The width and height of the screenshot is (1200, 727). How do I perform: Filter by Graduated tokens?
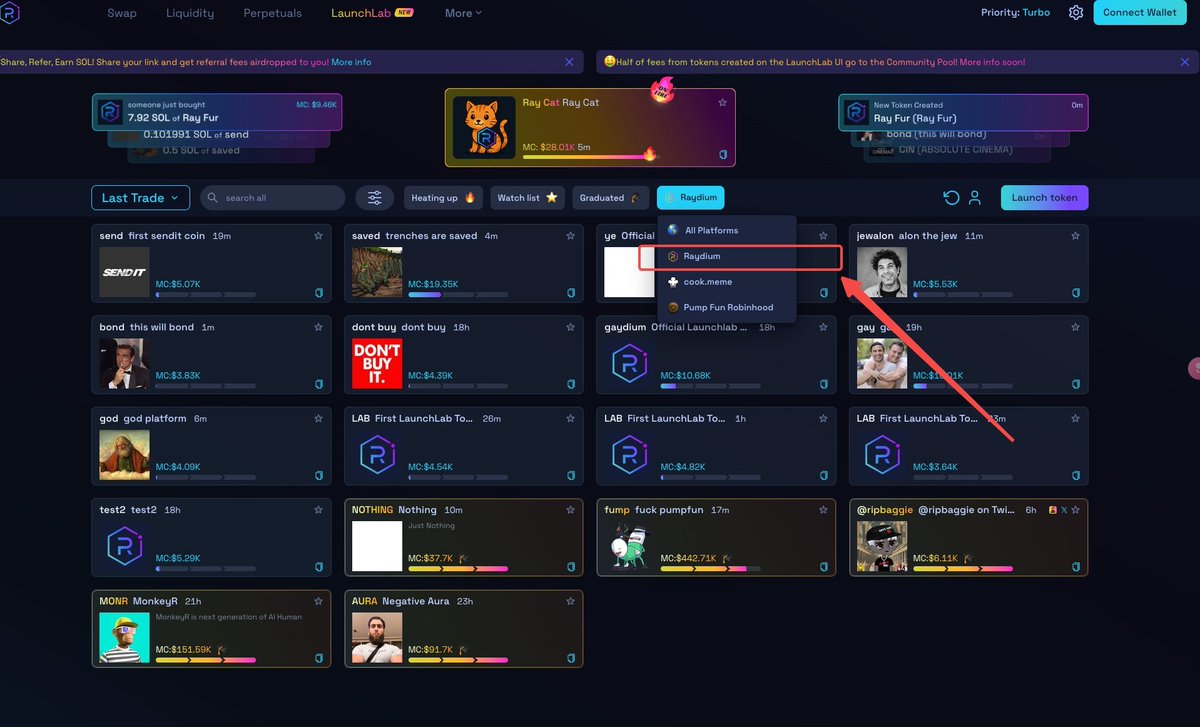click(x=610, y=198)
